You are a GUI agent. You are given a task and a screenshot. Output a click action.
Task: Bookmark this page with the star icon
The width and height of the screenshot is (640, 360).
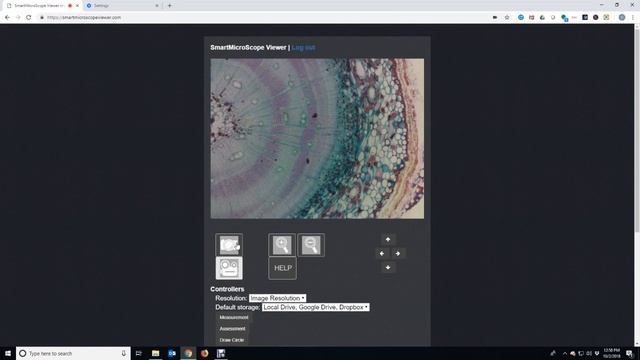pyautogui.click(x=507, y=18)
